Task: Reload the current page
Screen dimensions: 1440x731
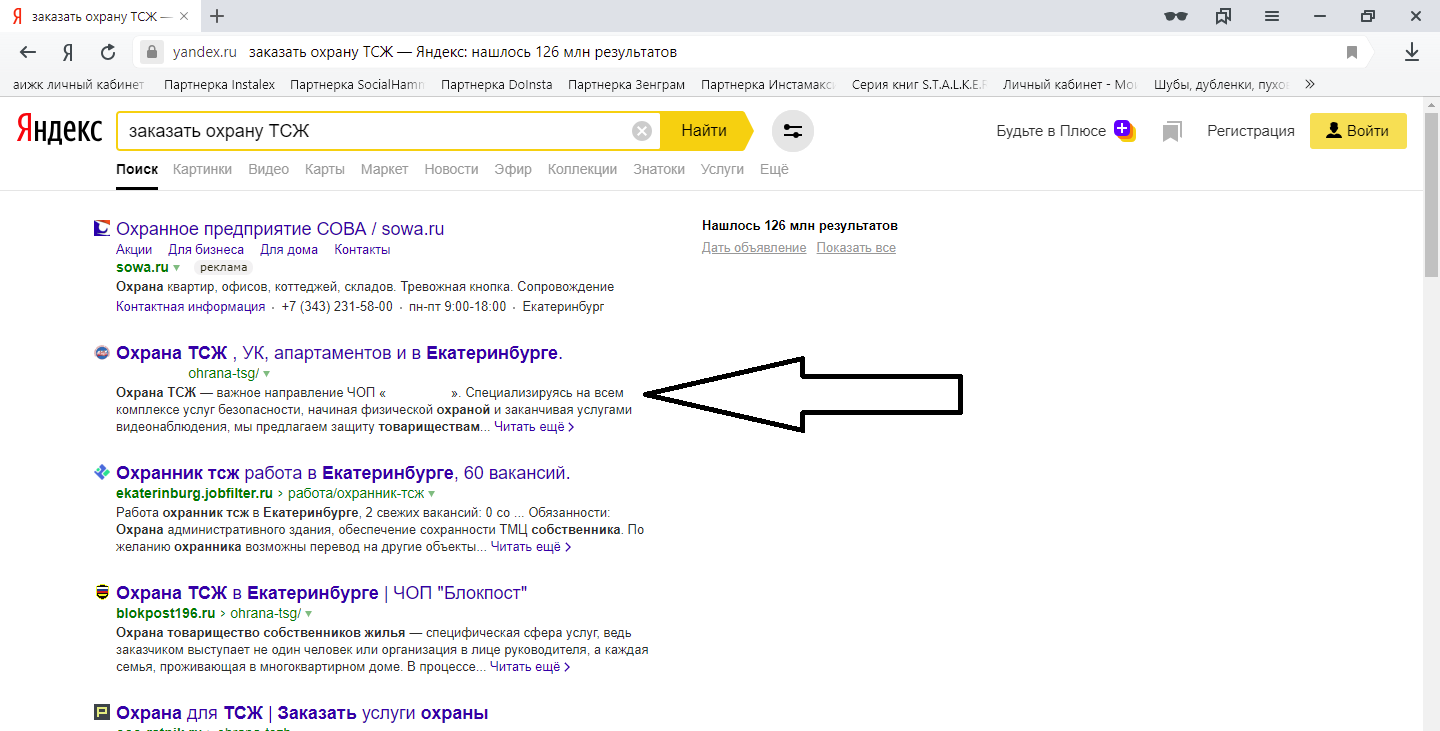Action: point(108,52)
